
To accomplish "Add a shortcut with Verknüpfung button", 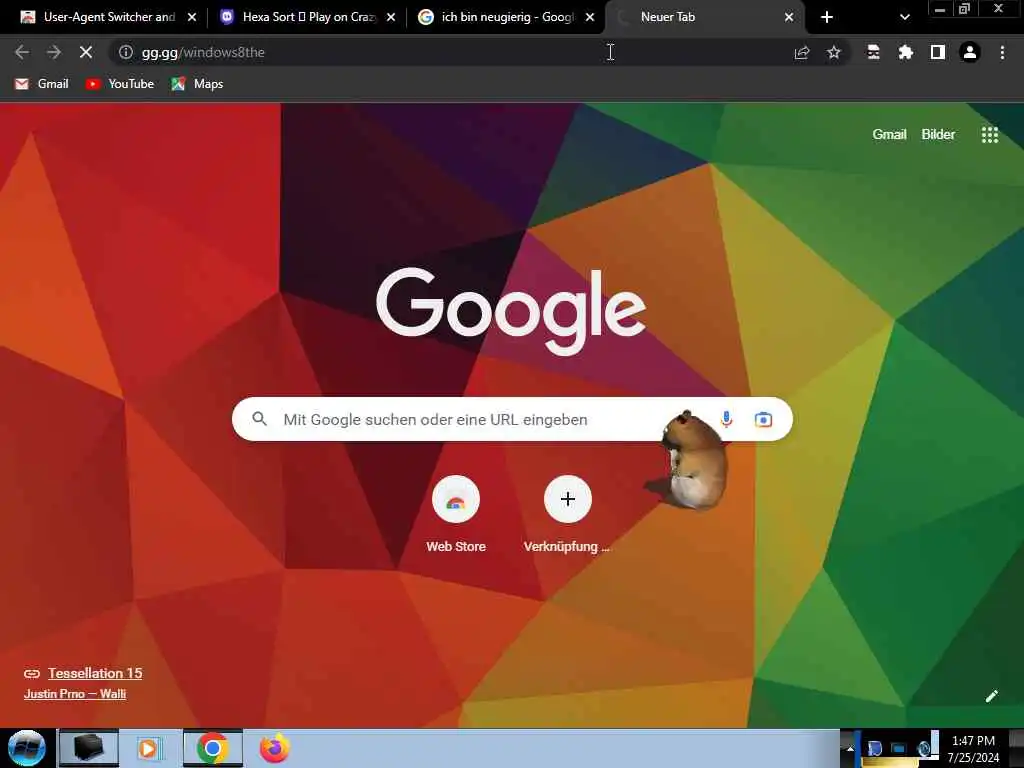I will [x=567, y=515].
